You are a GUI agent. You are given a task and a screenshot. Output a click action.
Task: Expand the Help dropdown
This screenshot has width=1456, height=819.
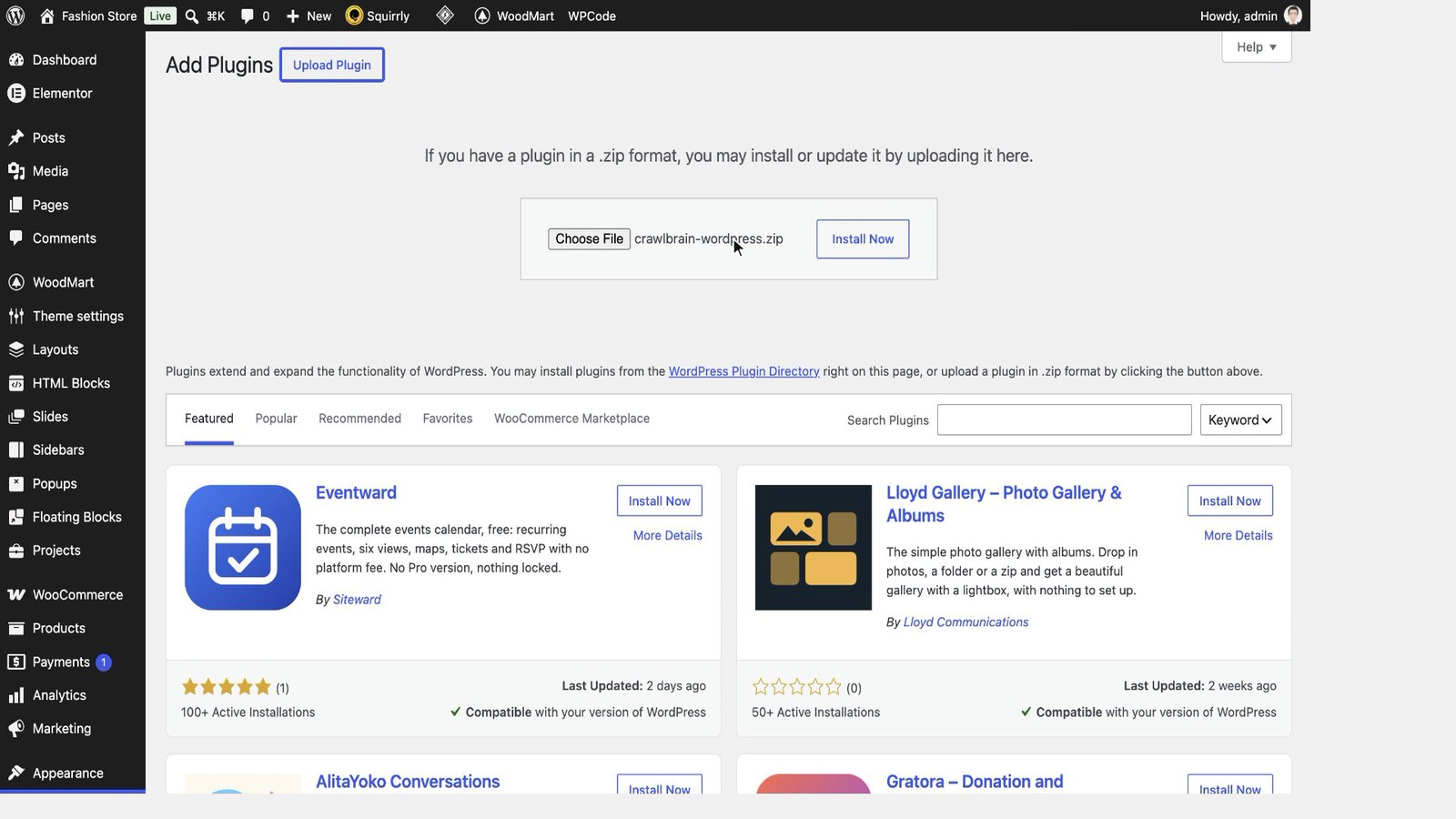[x=1257, y=47]
